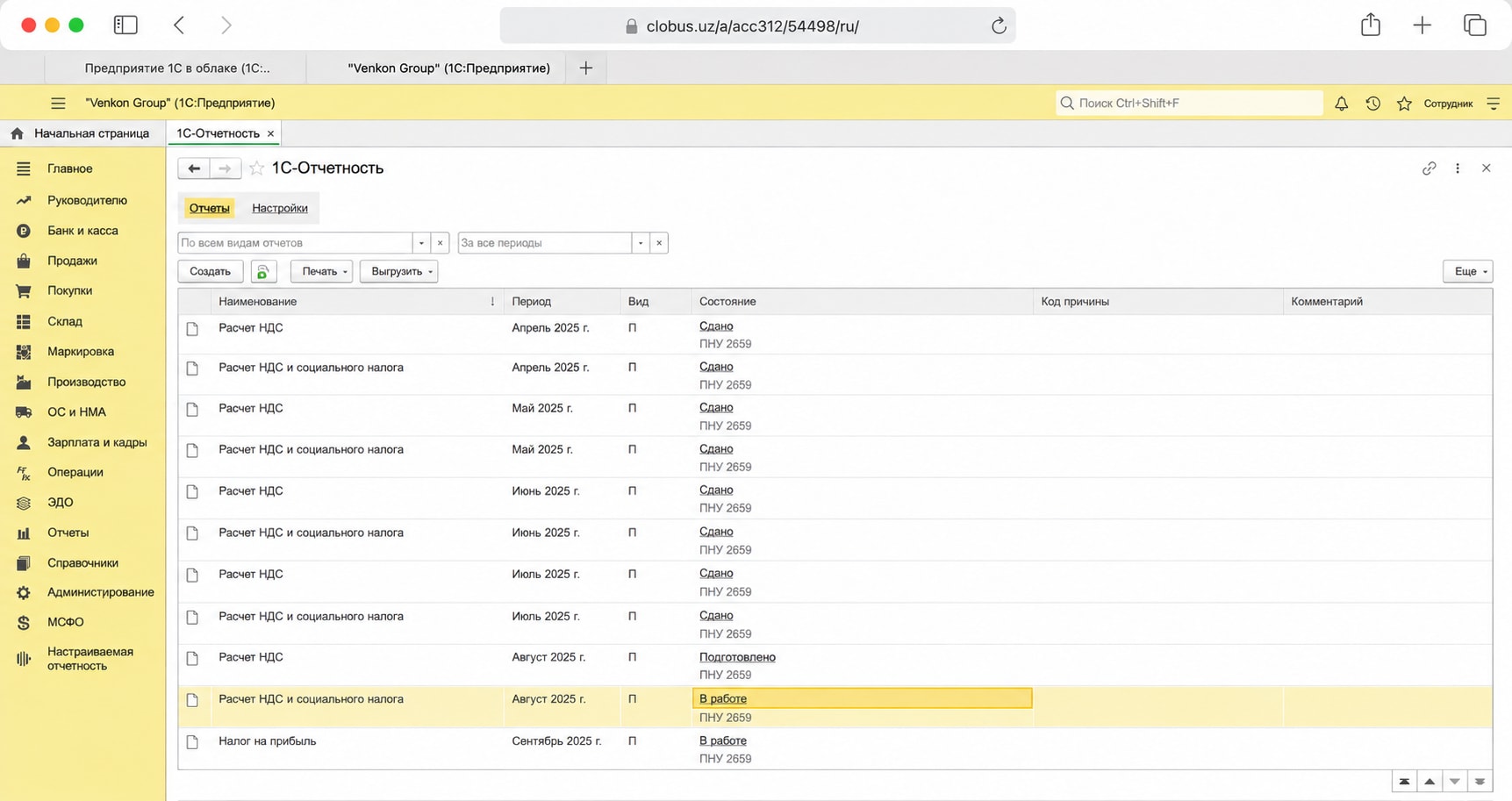
Task: Switch to the Настройки tab
Action: pyautogui.click(x=280, y=208)
